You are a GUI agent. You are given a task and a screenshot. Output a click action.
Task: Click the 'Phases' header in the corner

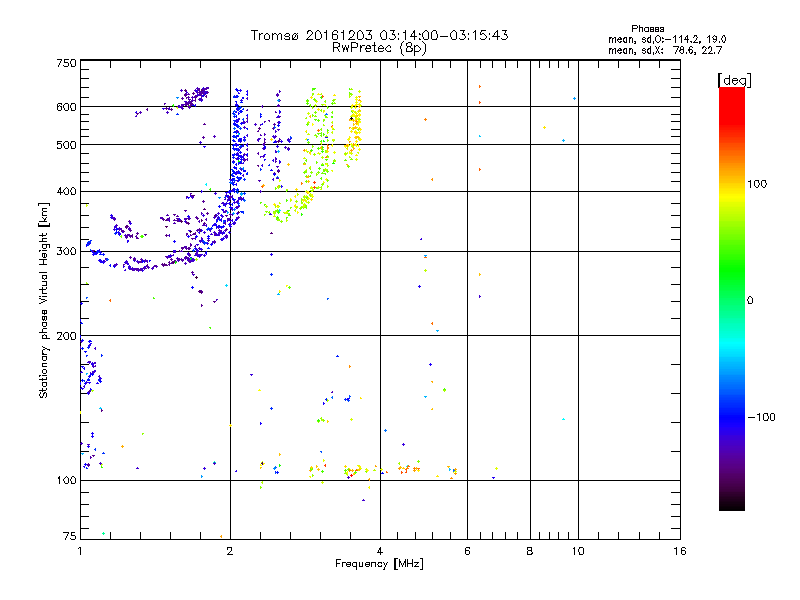647,29
